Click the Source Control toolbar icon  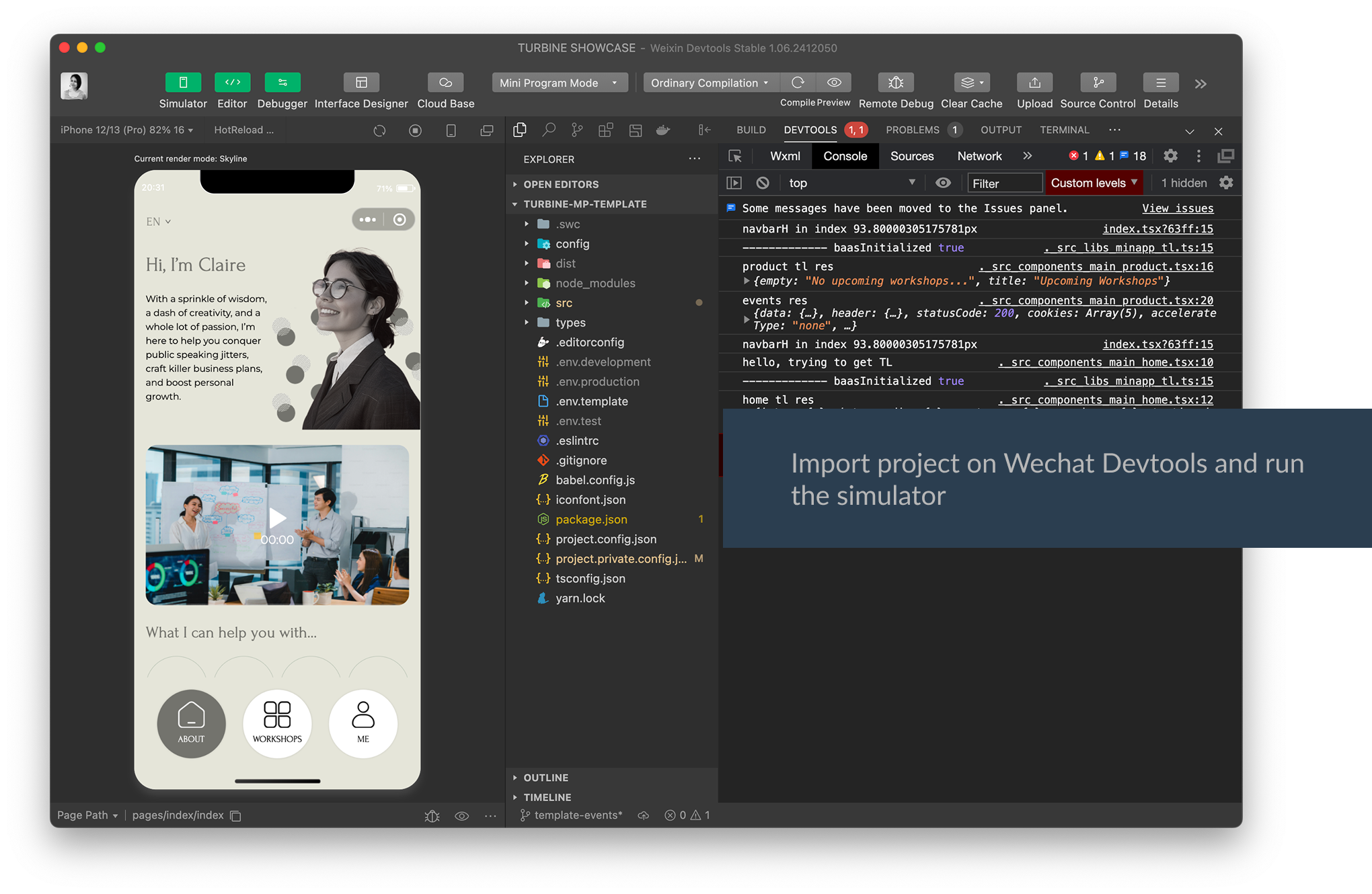pos(1098,83)
